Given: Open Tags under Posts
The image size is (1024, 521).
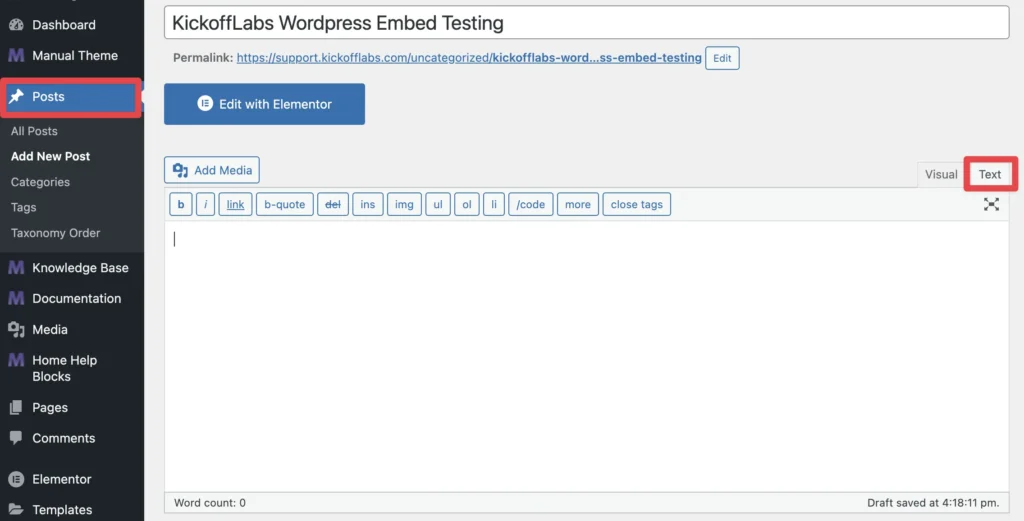Looking at the screenshot, I should (x=24, y=208).
